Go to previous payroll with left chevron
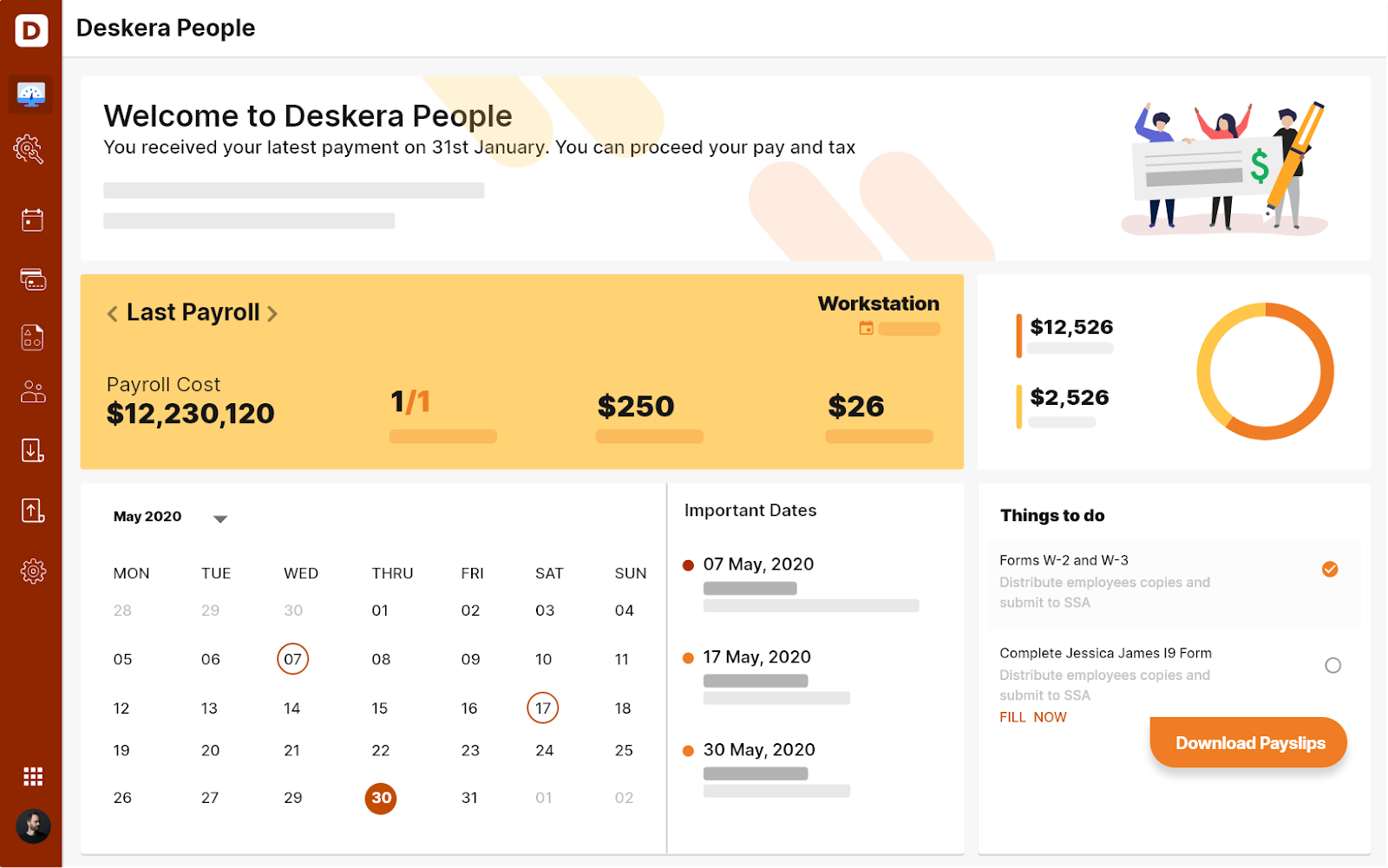 tap(112, 314)
